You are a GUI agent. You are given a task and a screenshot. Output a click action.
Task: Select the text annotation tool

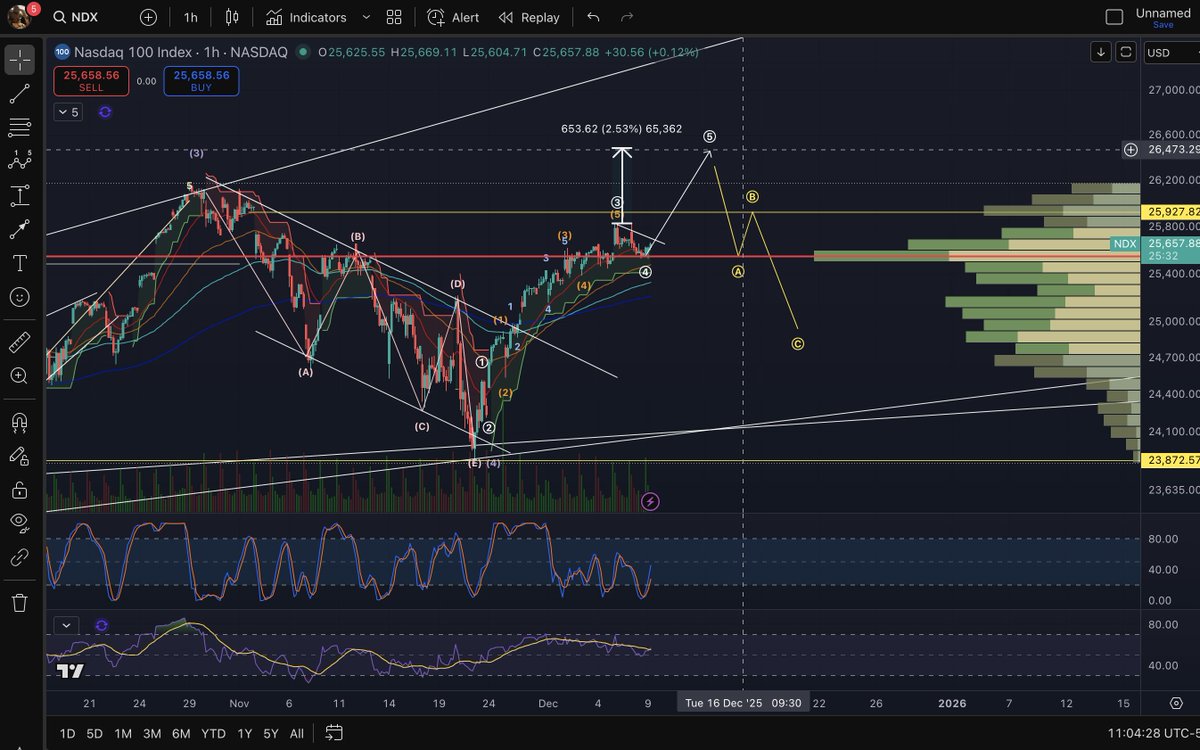point(19,263)
